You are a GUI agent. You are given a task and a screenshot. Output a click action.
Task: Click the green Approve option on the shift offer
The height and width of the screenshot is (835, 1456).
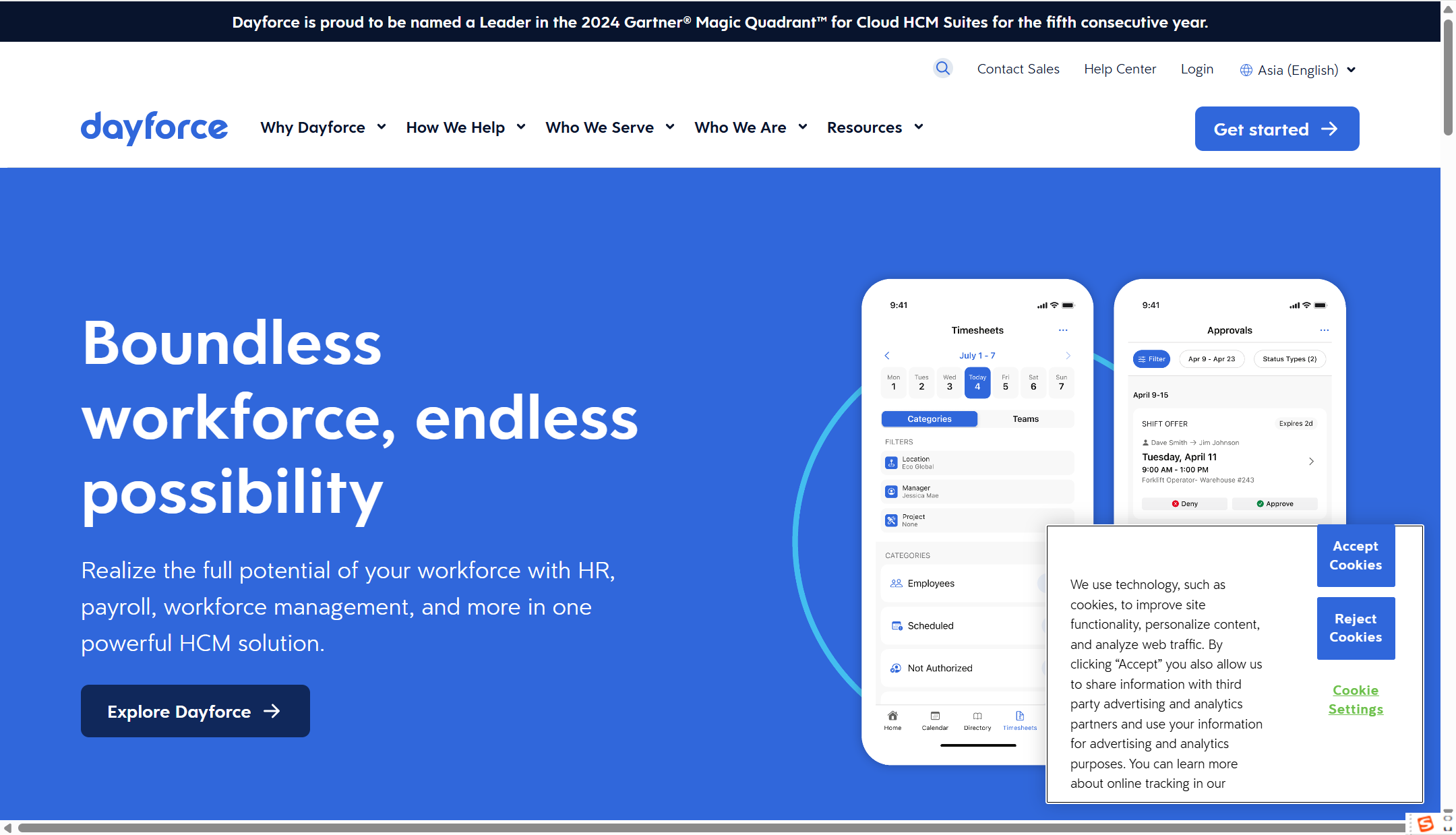[x=1274, y=504]
